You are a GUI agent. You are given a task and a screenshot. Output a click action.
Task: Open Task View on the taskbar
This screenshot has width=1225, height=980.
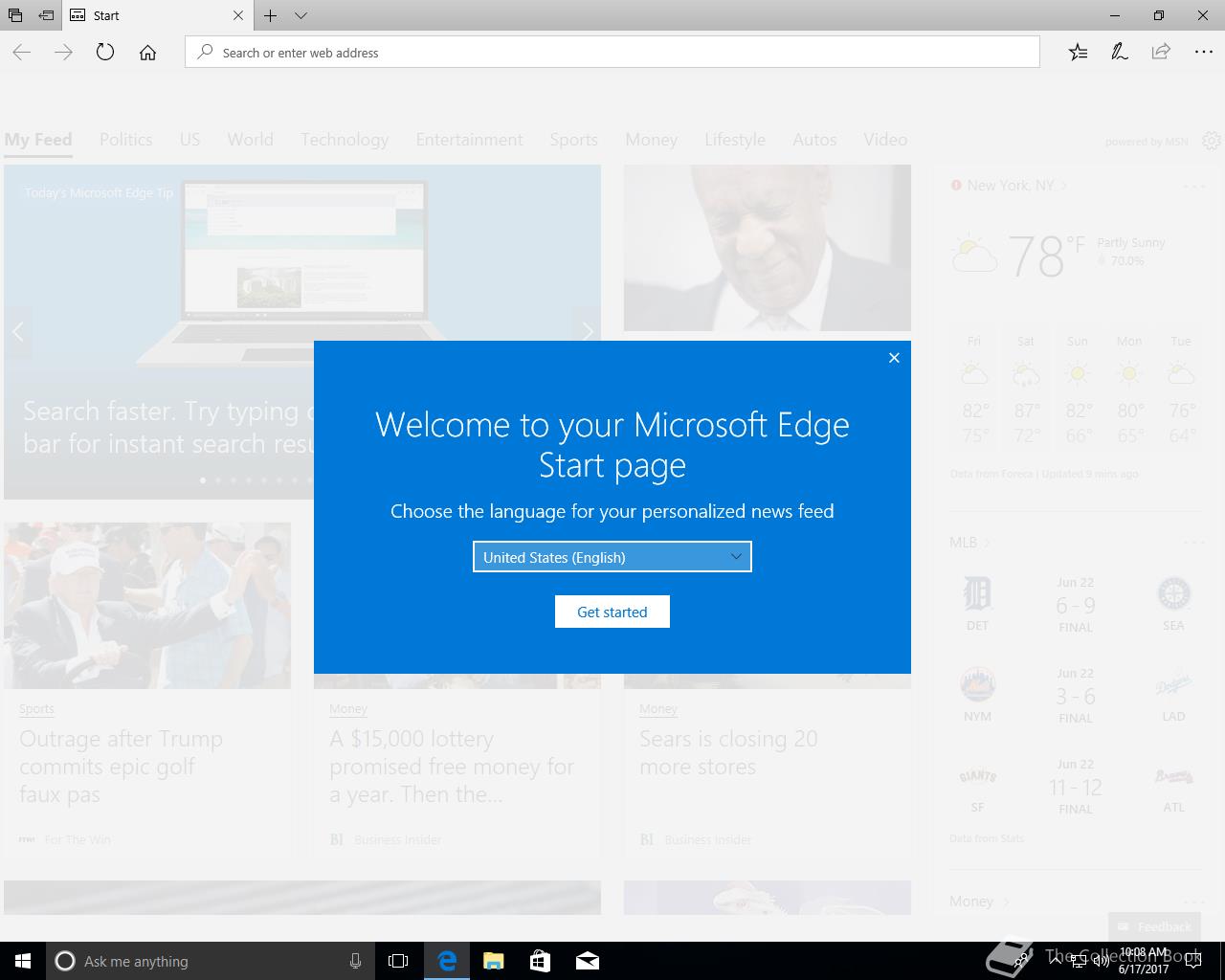[x=398, y=961]
